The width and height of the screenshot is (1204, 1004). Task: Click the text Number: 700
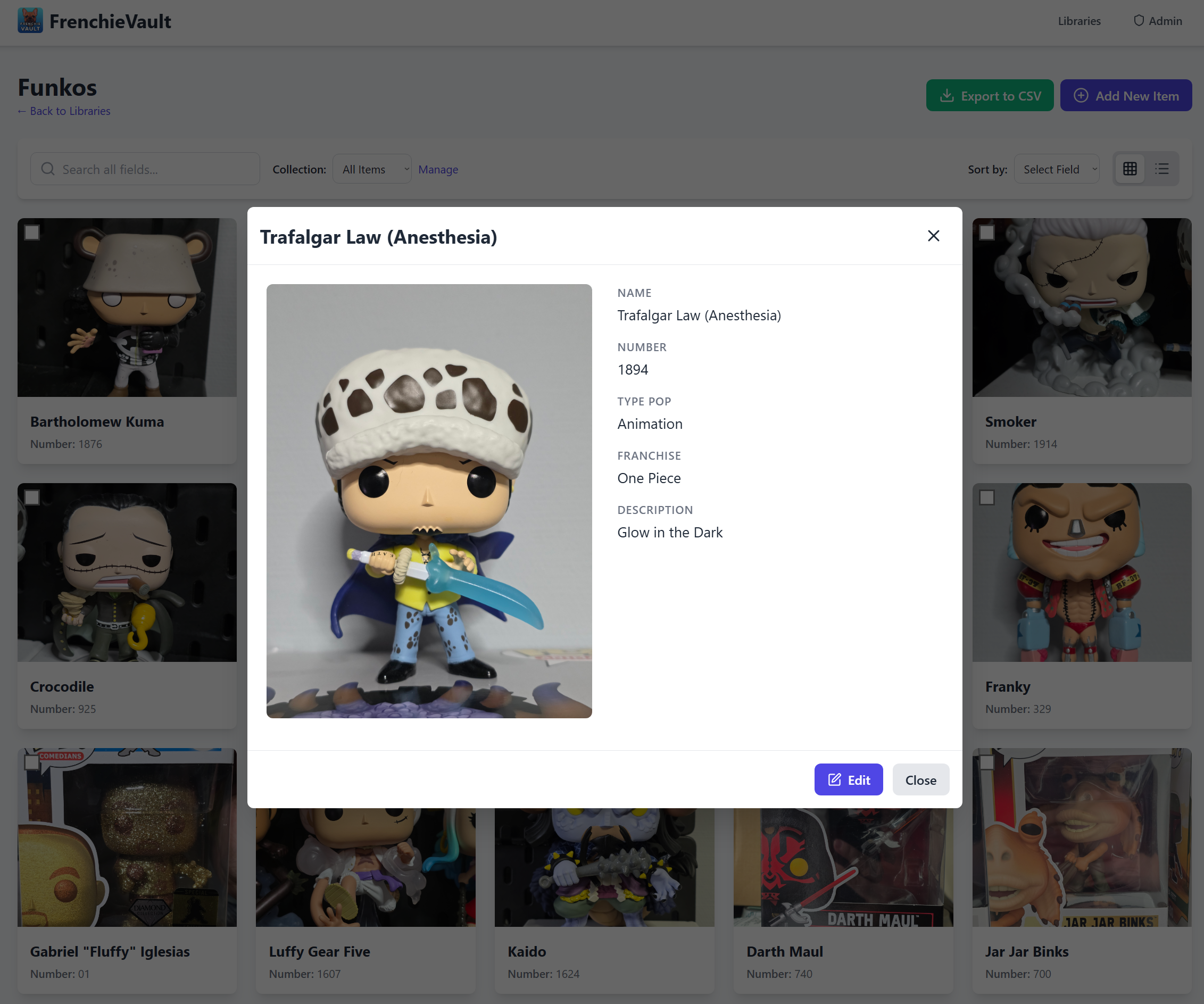tap(1018, 974)
